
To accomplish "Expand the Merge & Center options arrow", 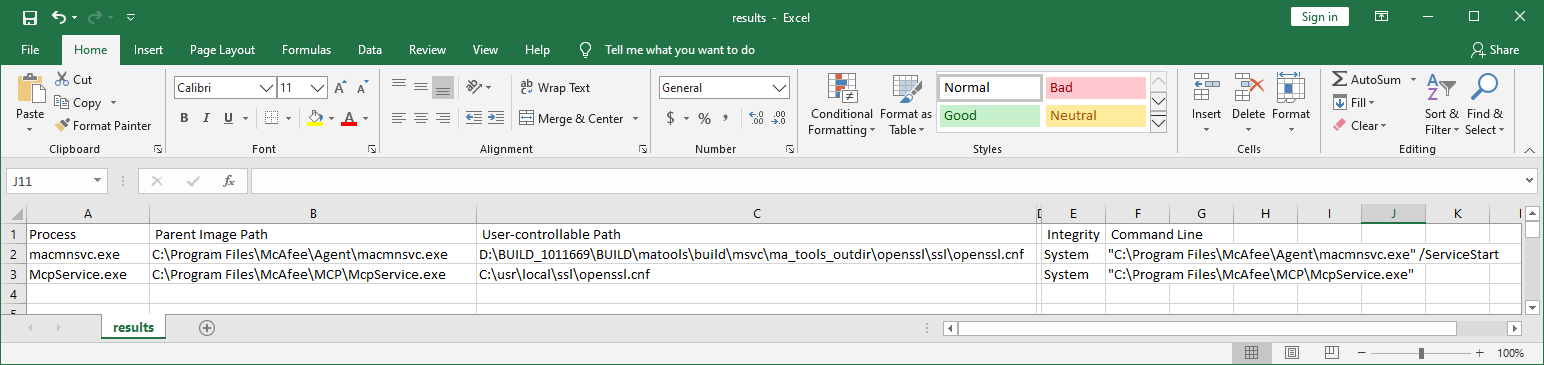I will point(635,118).
